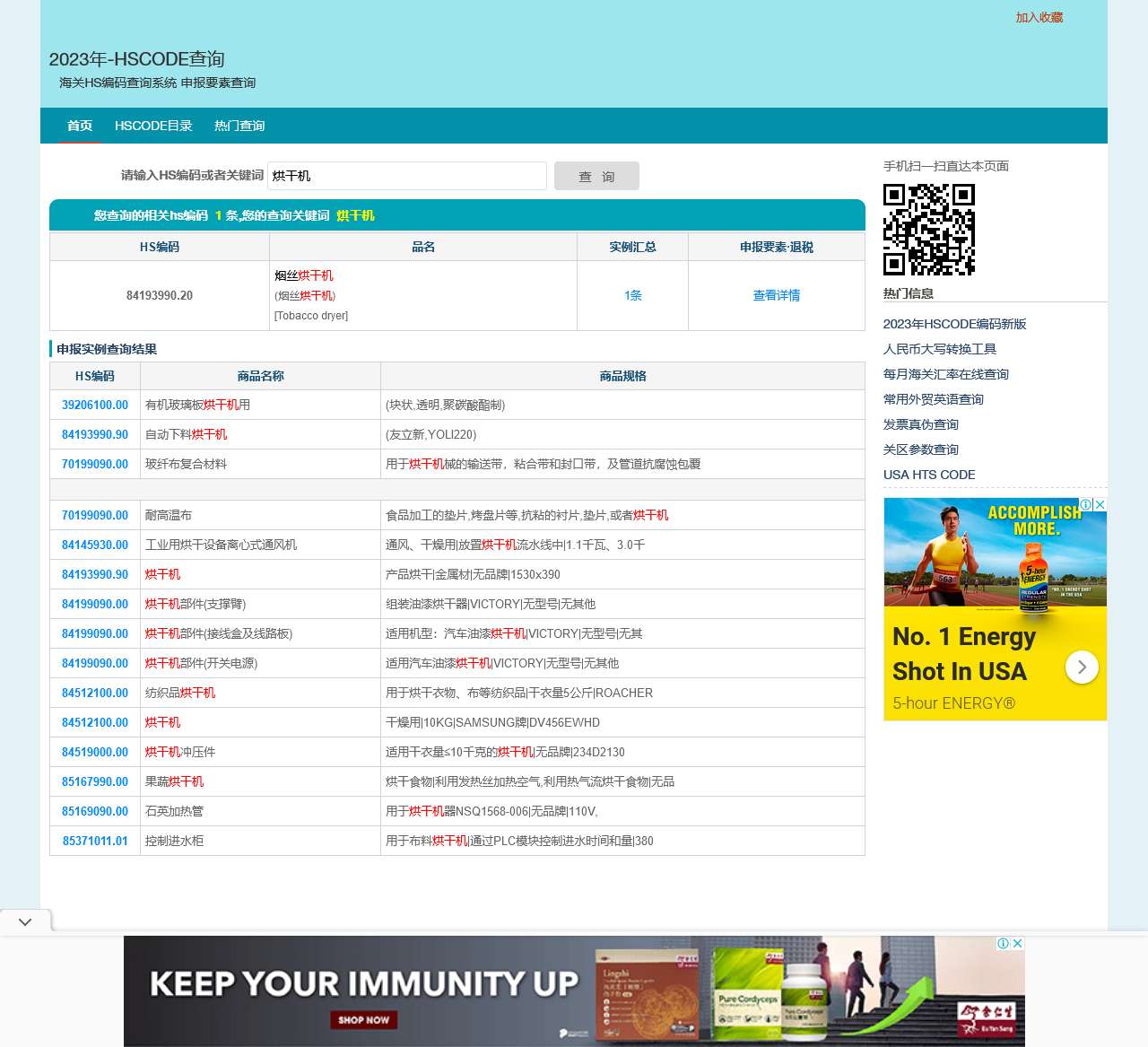Viewport: 1148px width, 1047px height.
Task: Open HS code 84145930.00 link
Action: pyautogui.click(x=95, y=545)
